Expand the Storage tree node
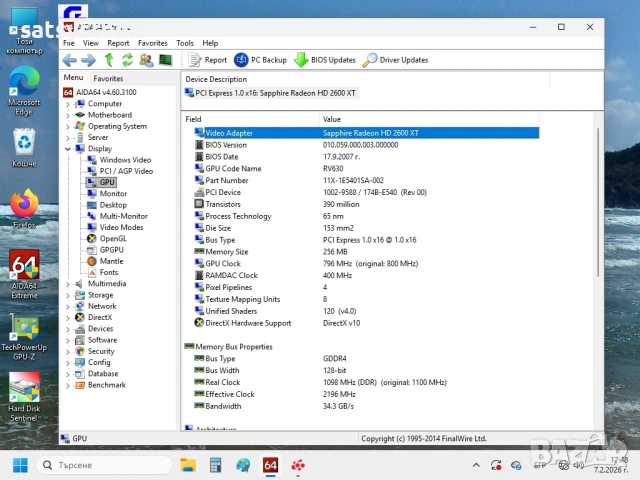 (68, 295)
